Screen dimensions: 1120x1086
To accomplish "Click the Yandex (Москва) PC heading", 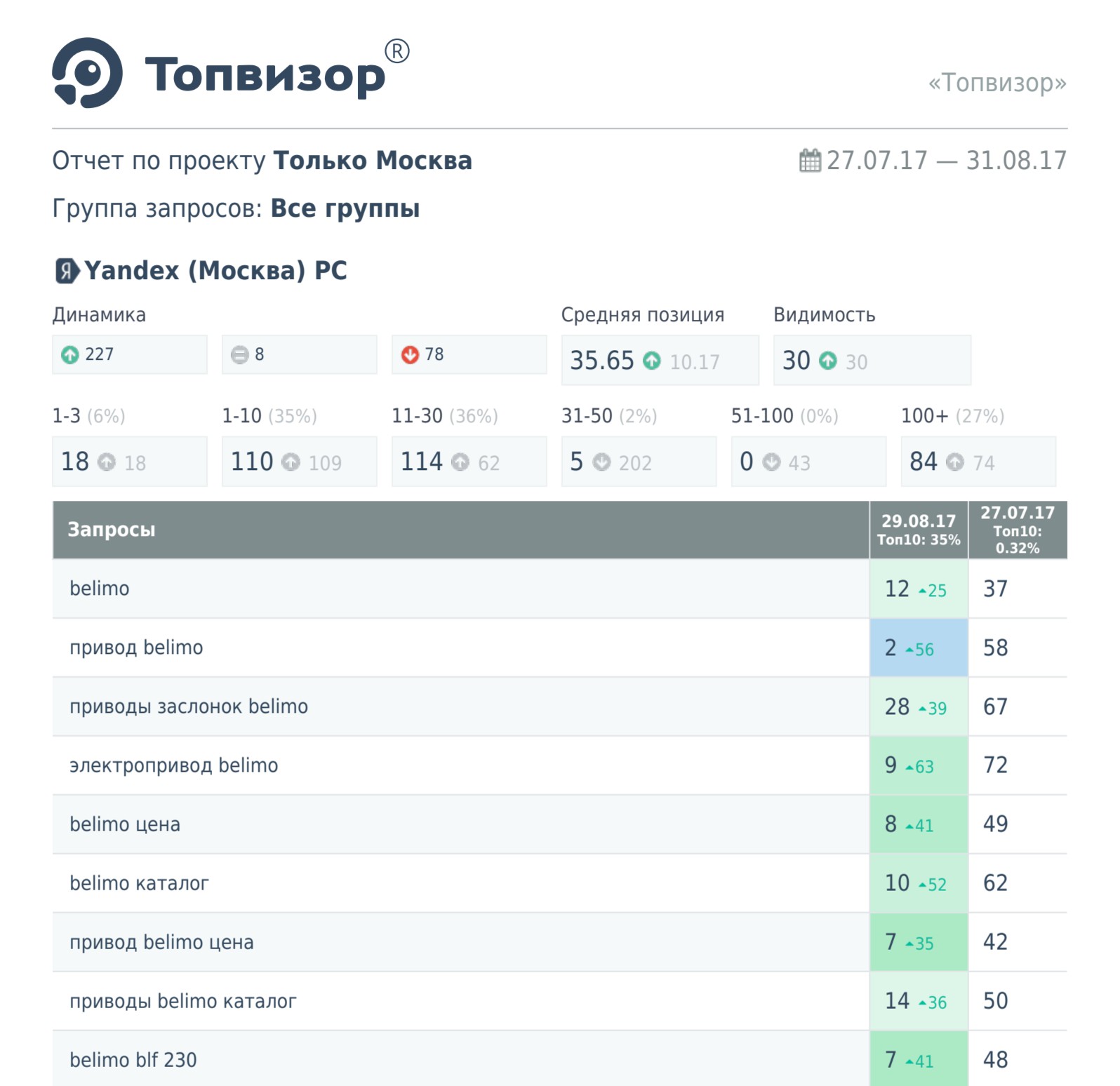I will pyautogui.click(x=215, y=271).
